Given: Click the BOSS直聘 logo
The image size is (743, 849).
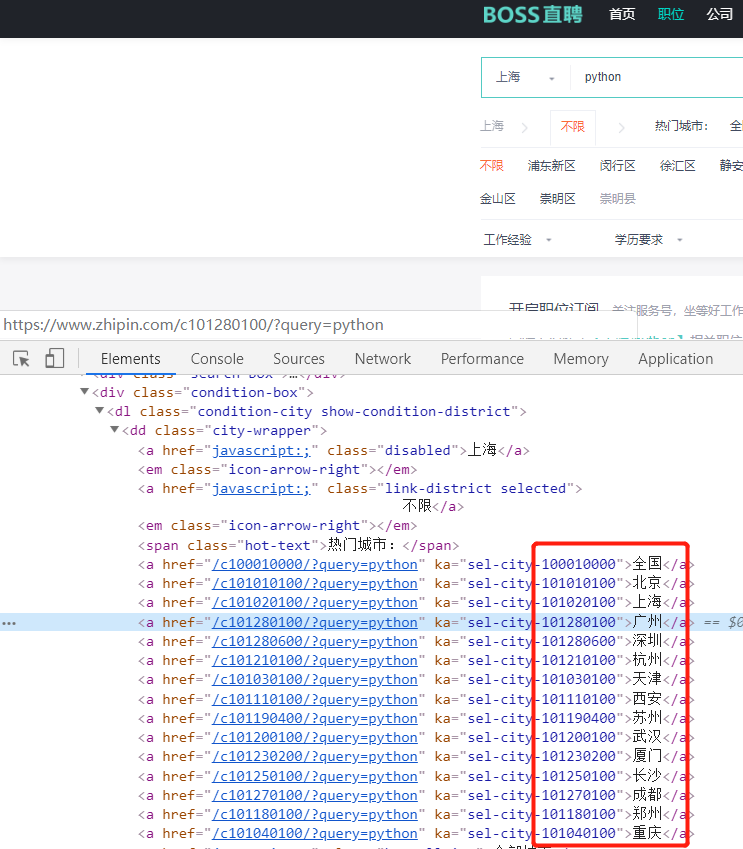Looking at the screenshot, I should (x=532, y=15).
